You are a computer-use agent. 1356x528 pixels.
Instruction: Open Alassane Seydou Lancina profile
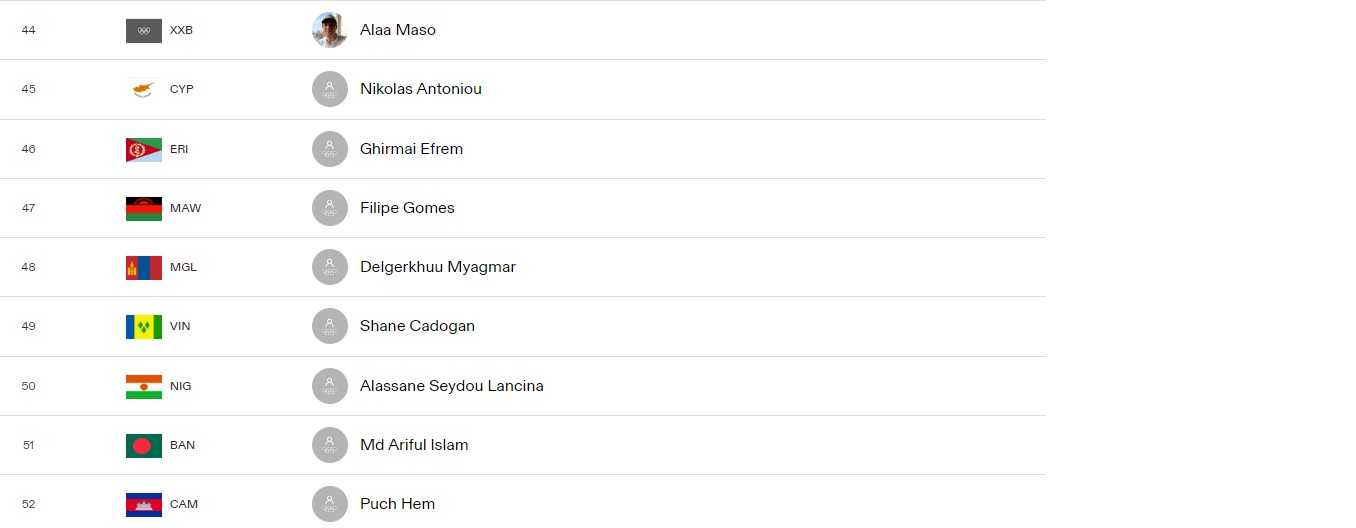coord(452,386)
